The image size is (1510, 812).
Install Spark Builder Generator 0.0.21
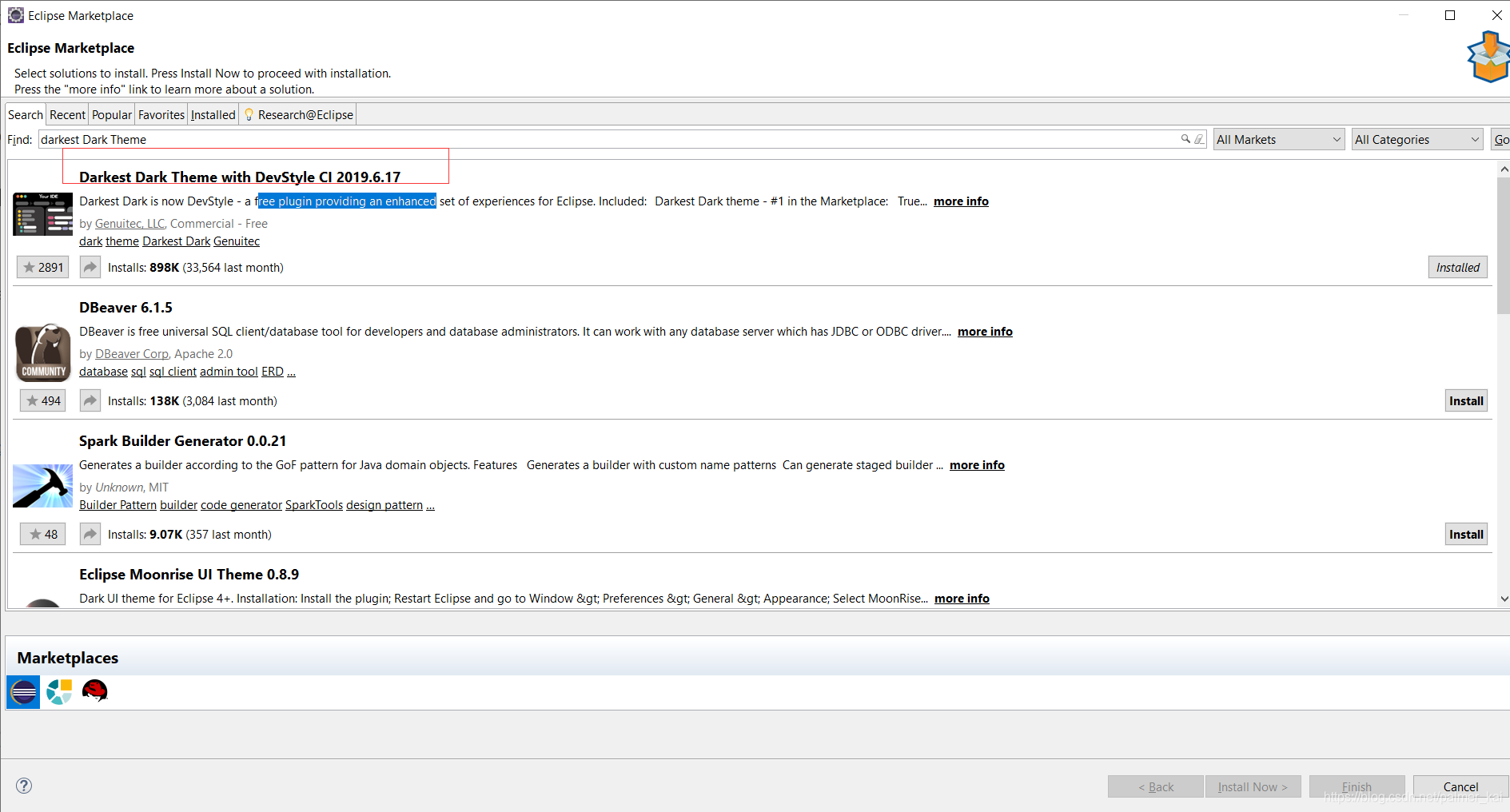(1466, 535)
